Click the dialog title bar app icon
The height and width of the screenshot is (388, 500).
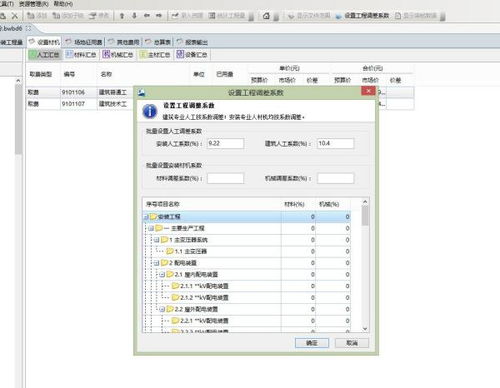(x=141, y=92)
